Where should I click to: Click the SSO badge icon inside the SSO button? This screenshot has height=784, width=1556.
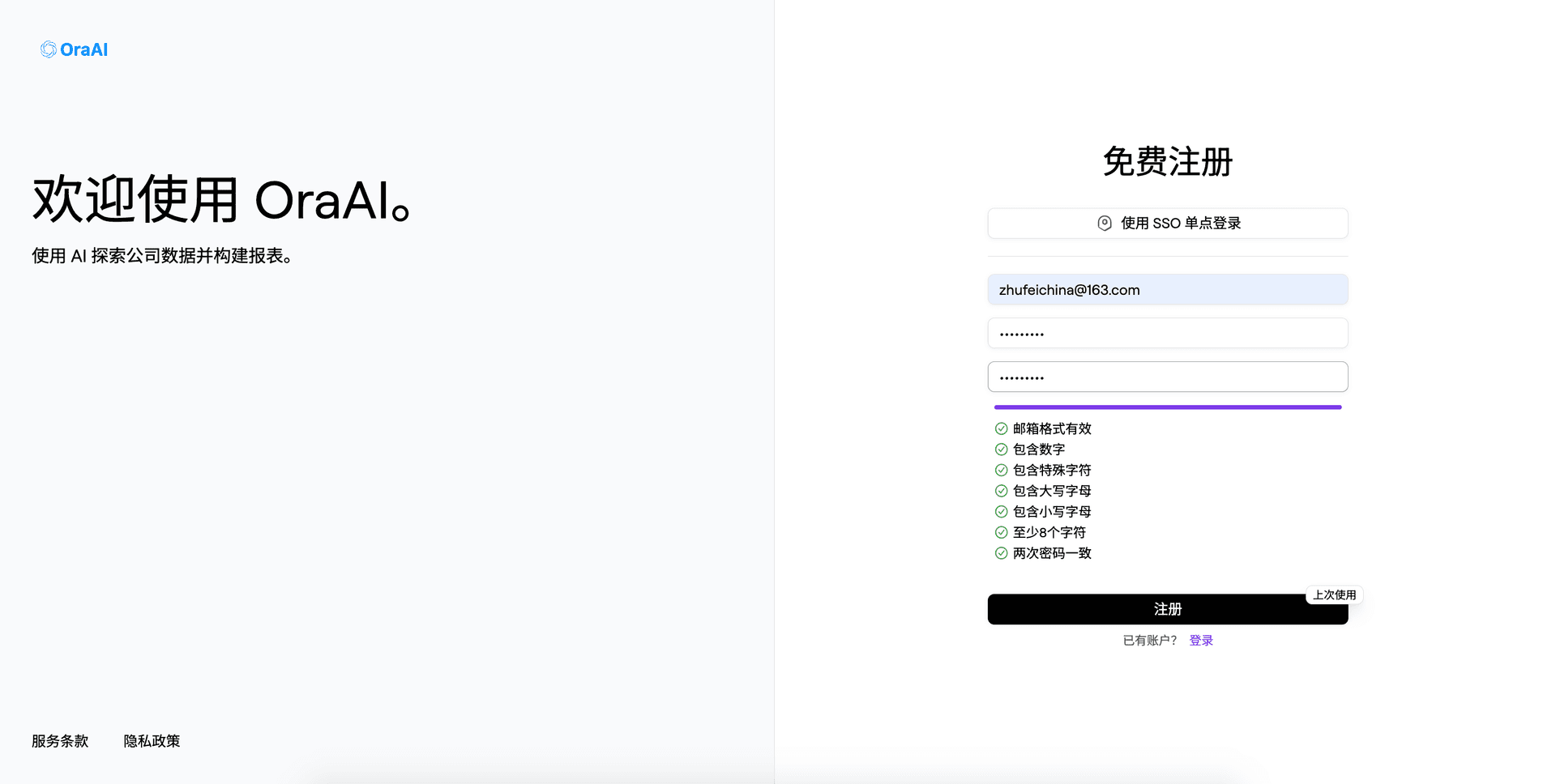1104,223
